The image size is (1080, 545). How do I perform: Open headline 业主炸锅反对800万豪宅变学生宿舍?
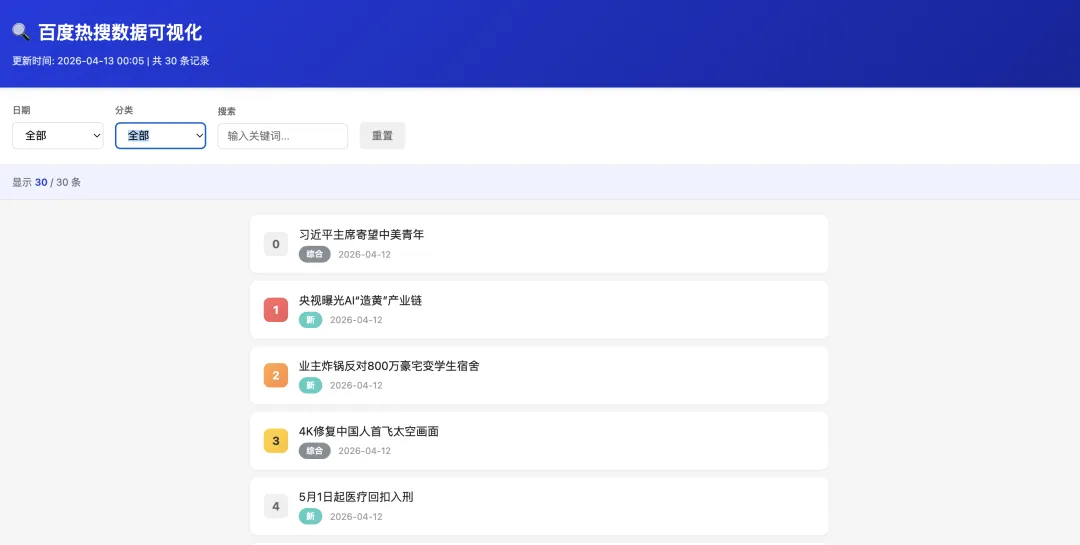[389, 366]
